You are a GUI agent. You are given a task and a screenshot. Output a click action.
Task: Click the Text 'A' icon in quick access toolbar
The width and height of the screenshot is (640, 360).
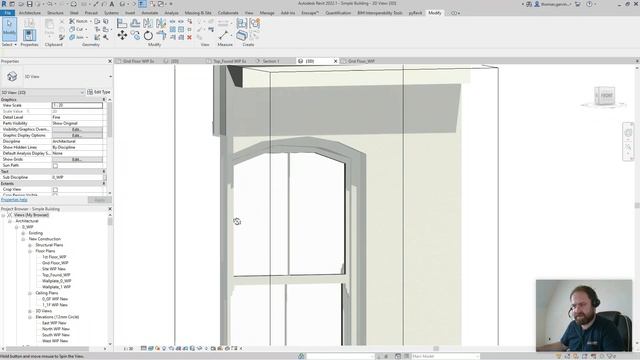[x=111, y=4]
